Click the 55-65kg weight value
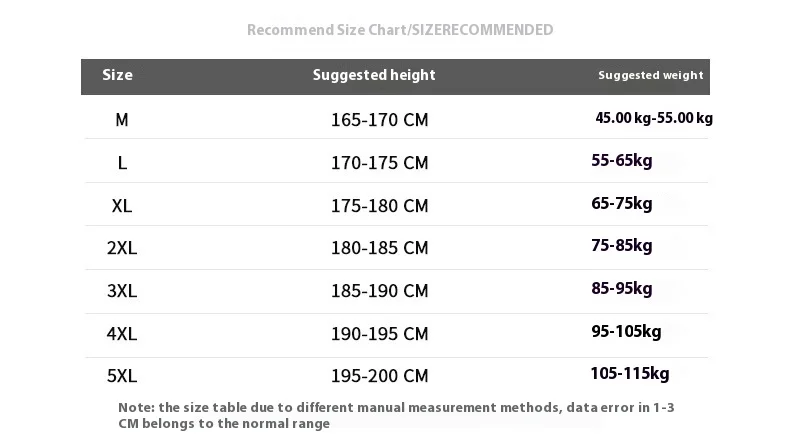The height and width of the screenshot is (448, 790). coord(622,160)
